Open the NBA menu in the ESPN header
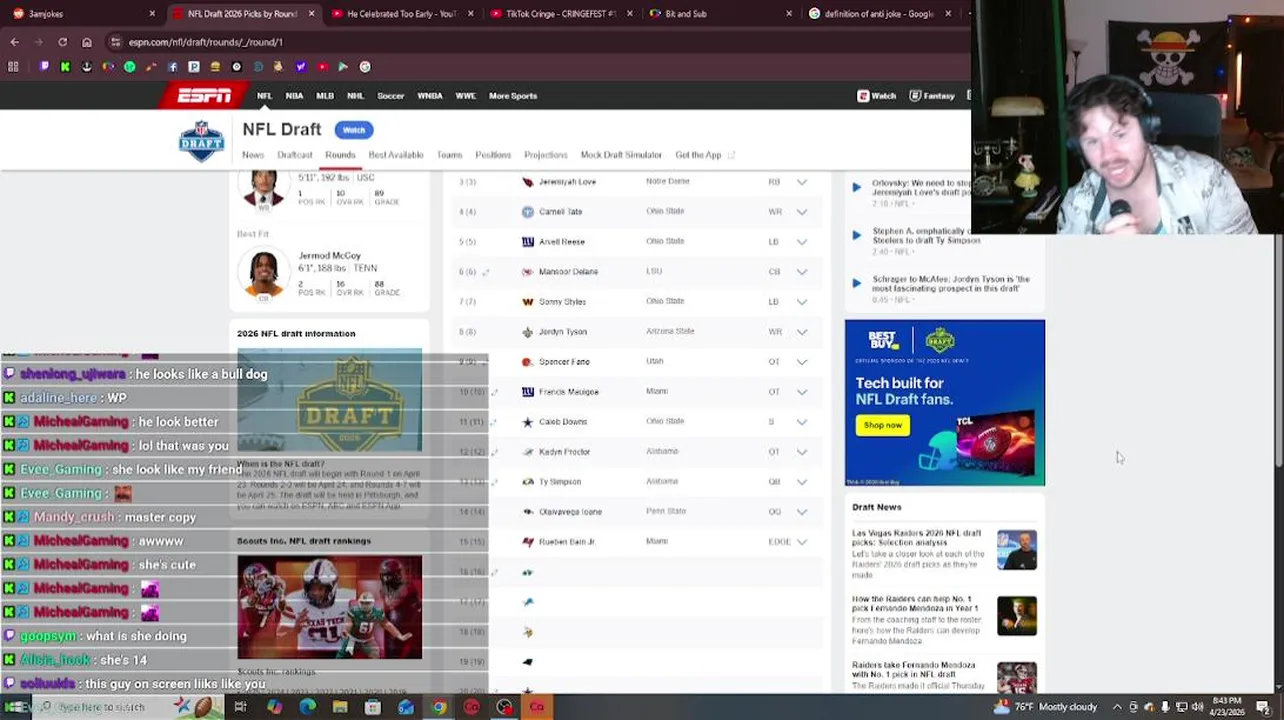The height and width of the screenshot is (720, 1284). click(x=294, y=96)
